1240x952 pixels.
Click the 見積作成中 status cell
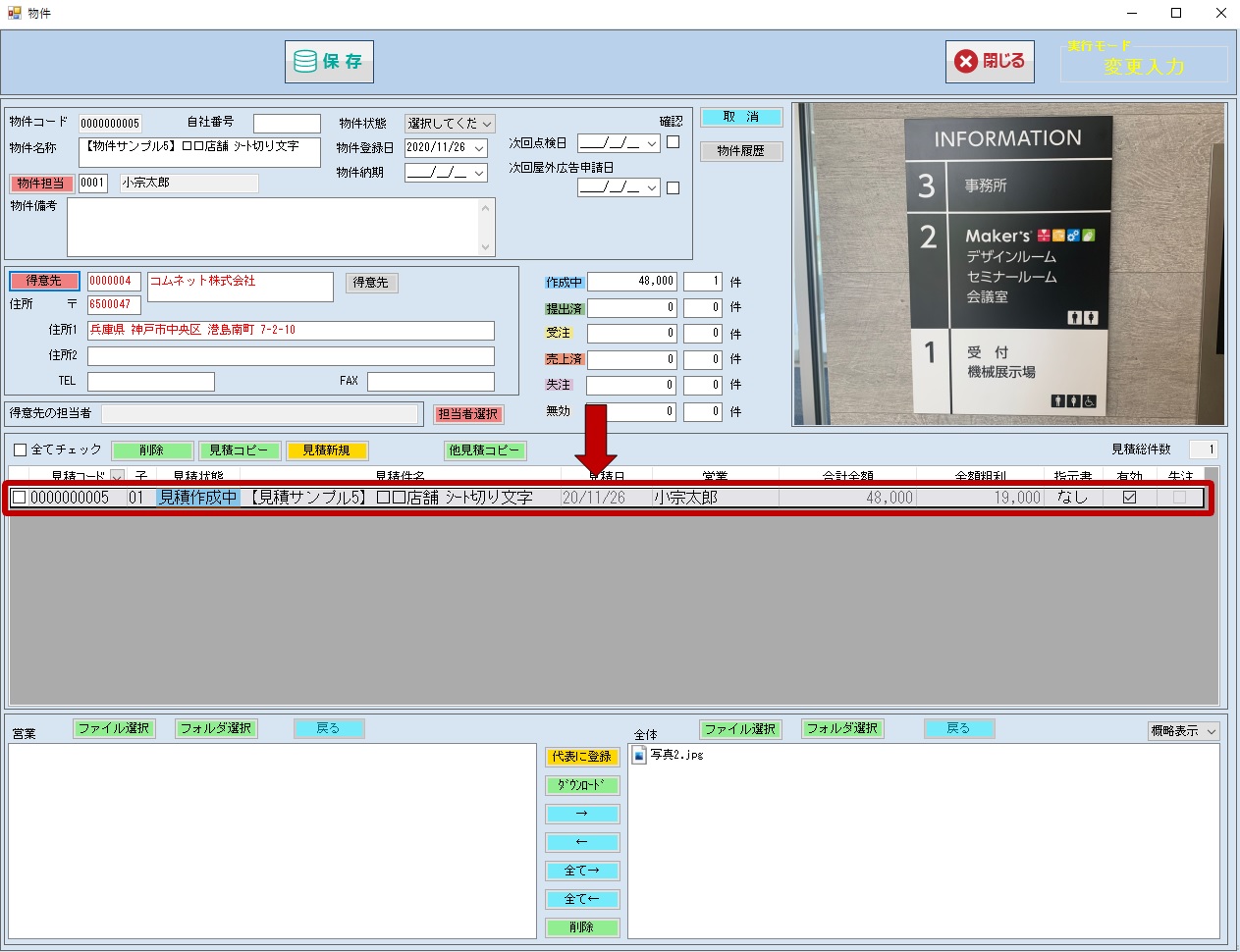coord(198,498)
